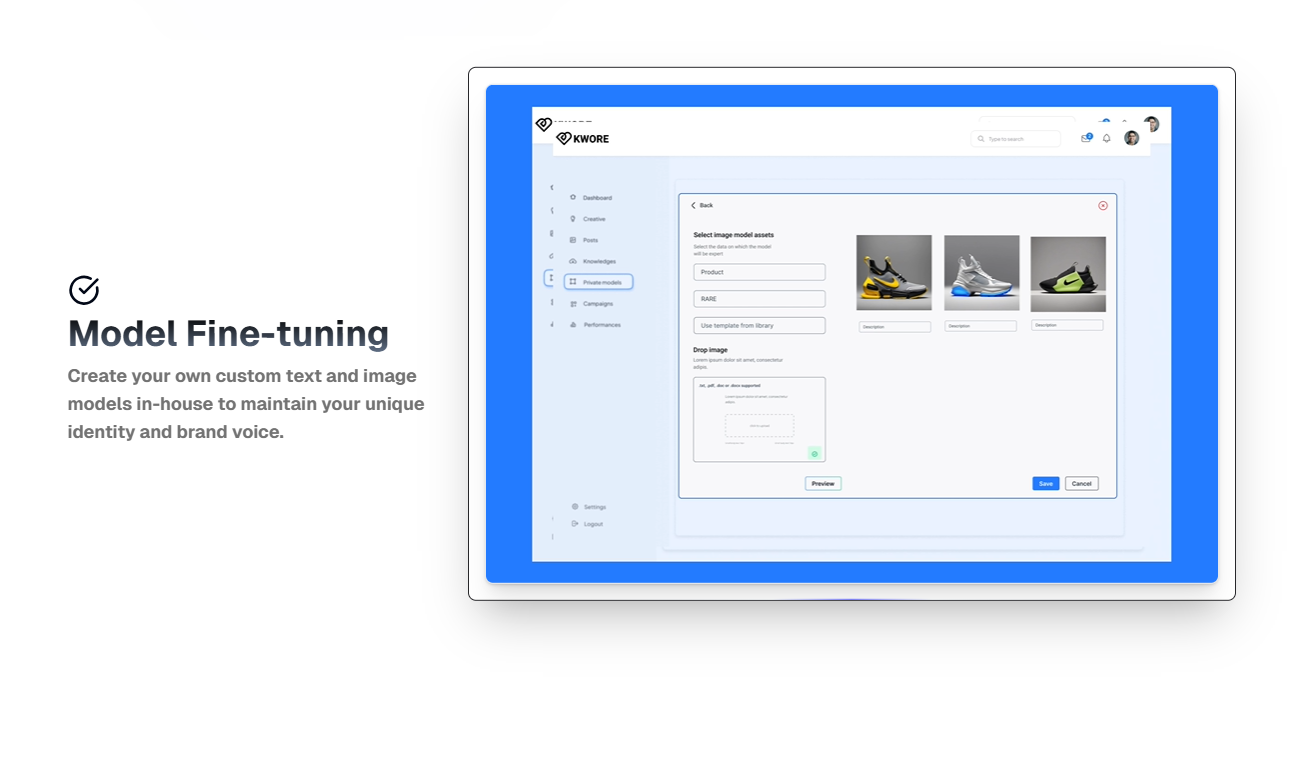Cancel the model asset selection
The height and width of the screenshot is (773, 1294).
click(1081, 483)
